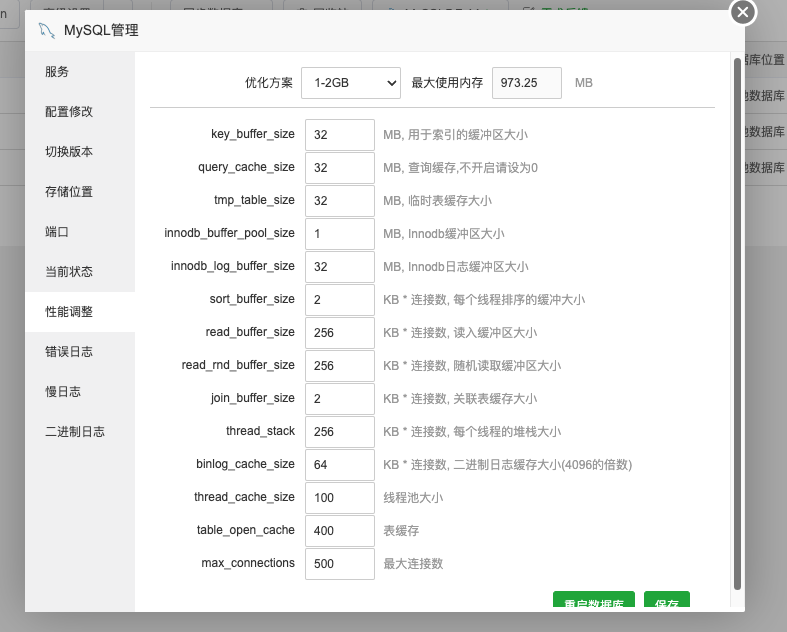Focus the join_buffer_size field
Viewport: 787px width, 632px height.
click(340, 399)
